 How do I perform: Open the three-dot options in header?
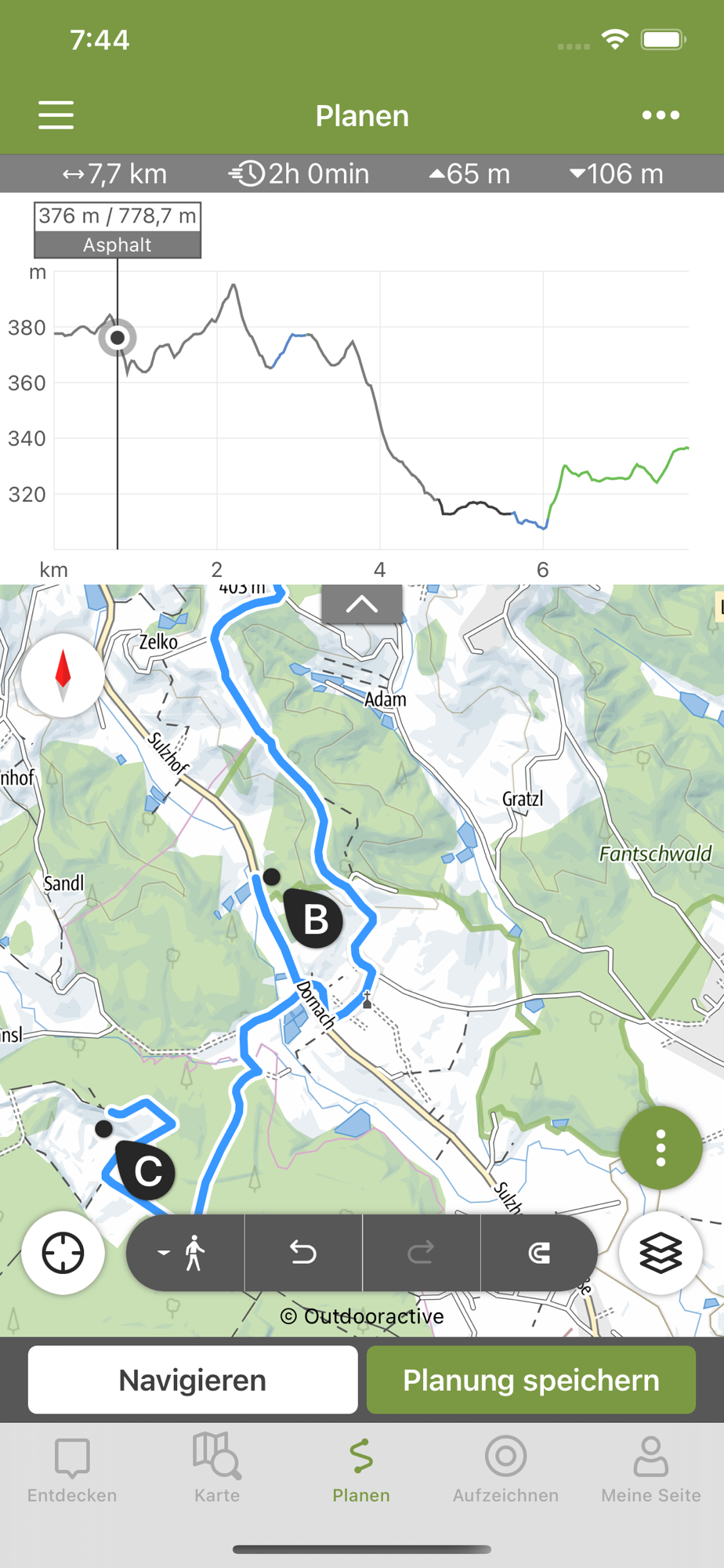[661, 115]
